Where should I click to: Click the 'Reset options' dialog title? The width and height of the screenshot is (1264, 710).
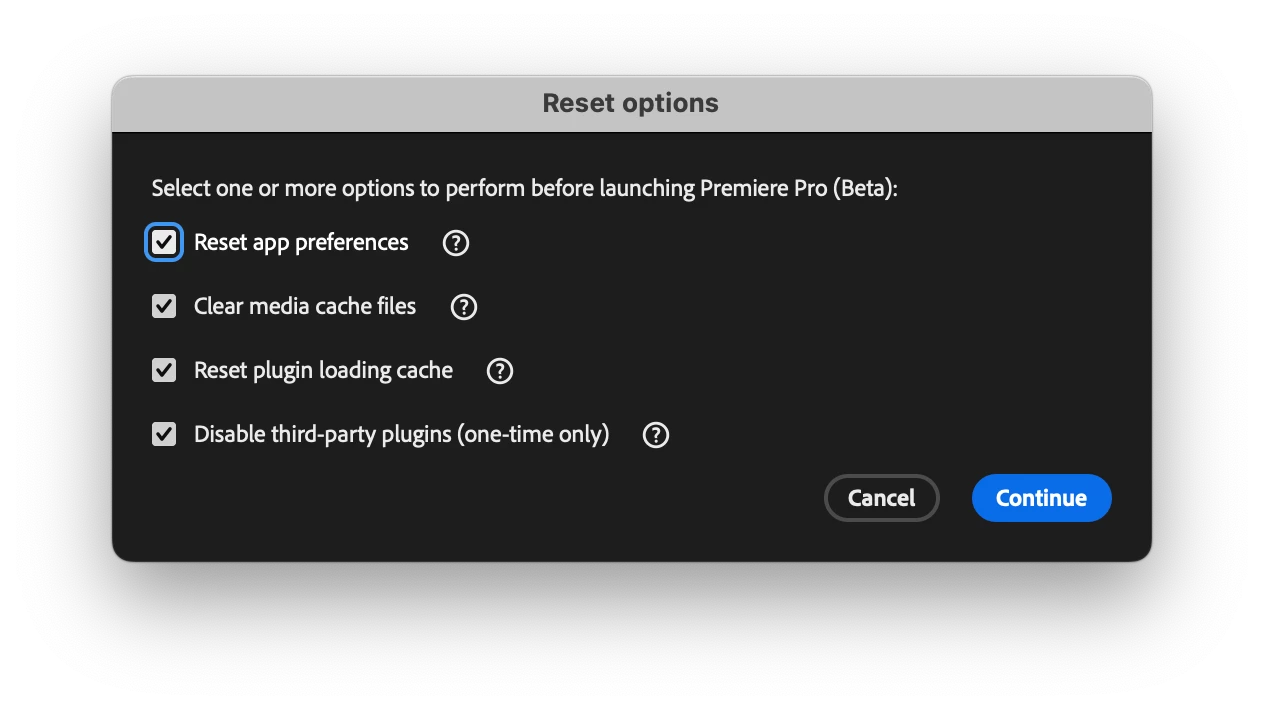click(x=631, y=103)
